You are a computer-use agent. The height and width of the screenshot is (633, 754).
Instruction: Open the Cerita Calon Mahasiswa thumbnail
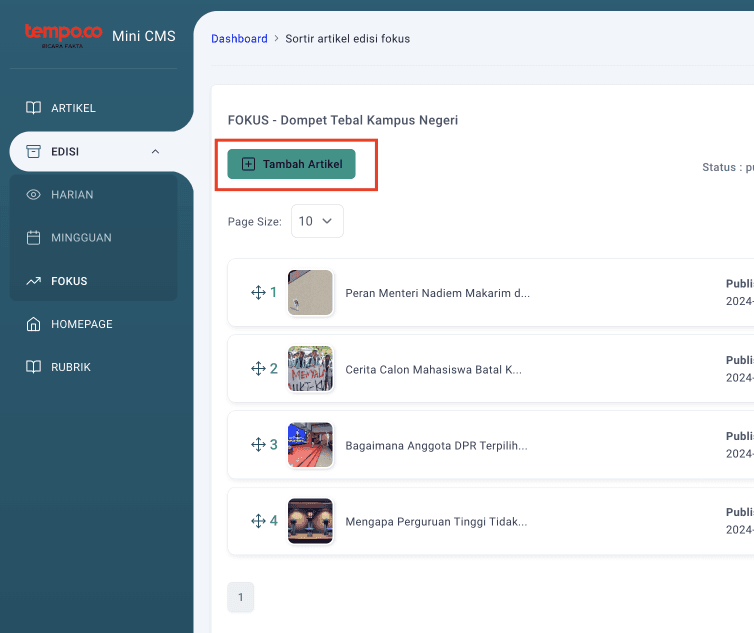coord(310,368)
